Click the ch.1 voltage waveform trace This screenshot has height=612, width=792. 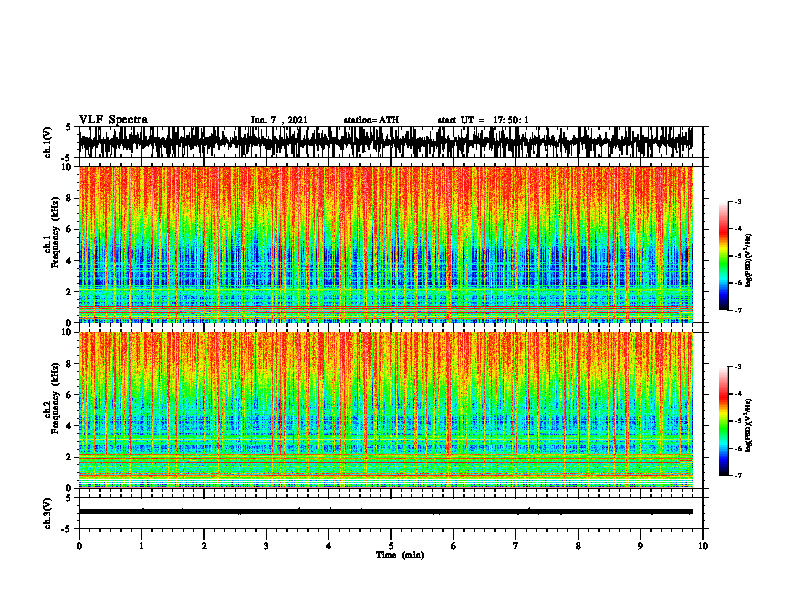coord(385,142)
